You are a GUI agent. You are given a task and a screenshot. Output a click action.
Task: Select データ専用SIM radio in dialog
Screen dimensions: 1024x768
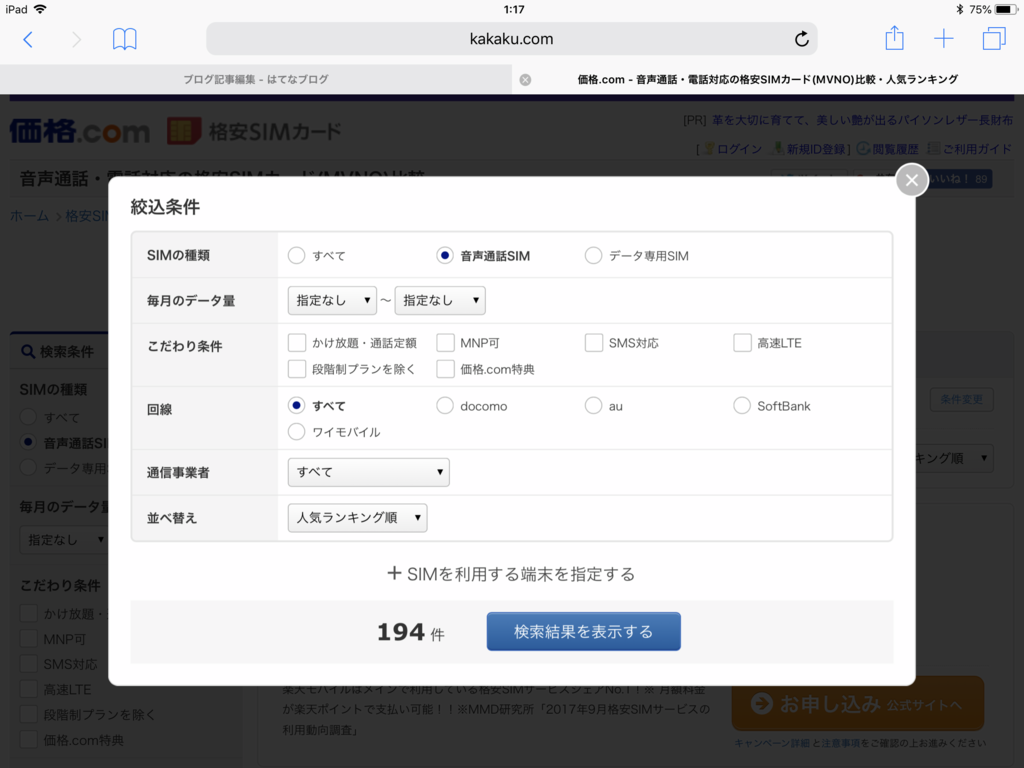(593, 255)
